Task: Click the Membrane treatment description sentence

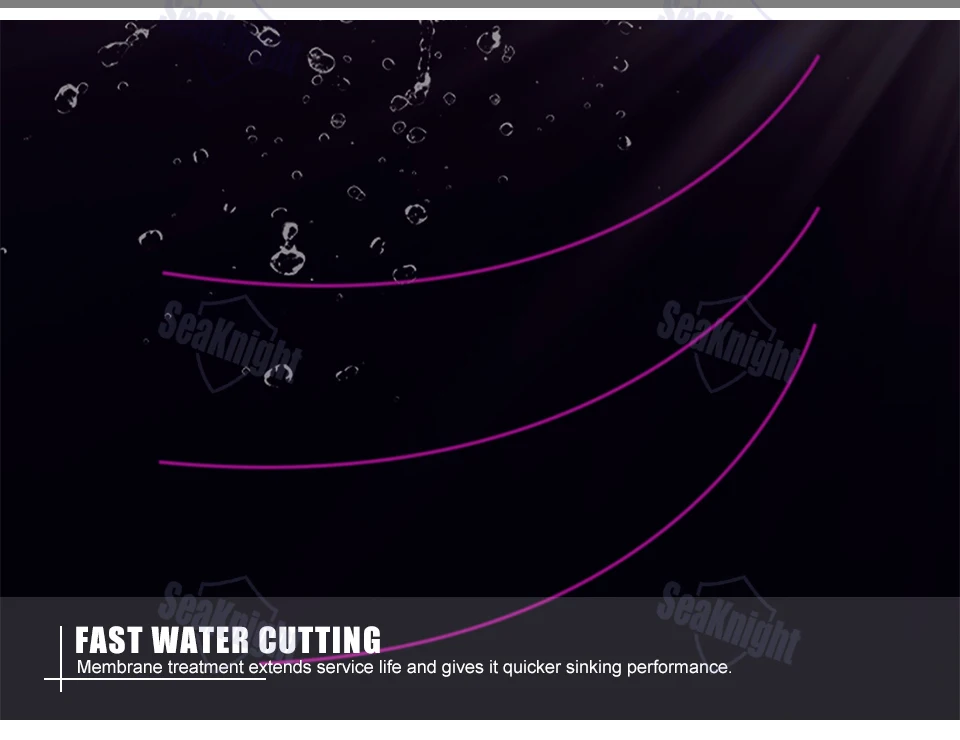Action: click(x=404, y=667)
